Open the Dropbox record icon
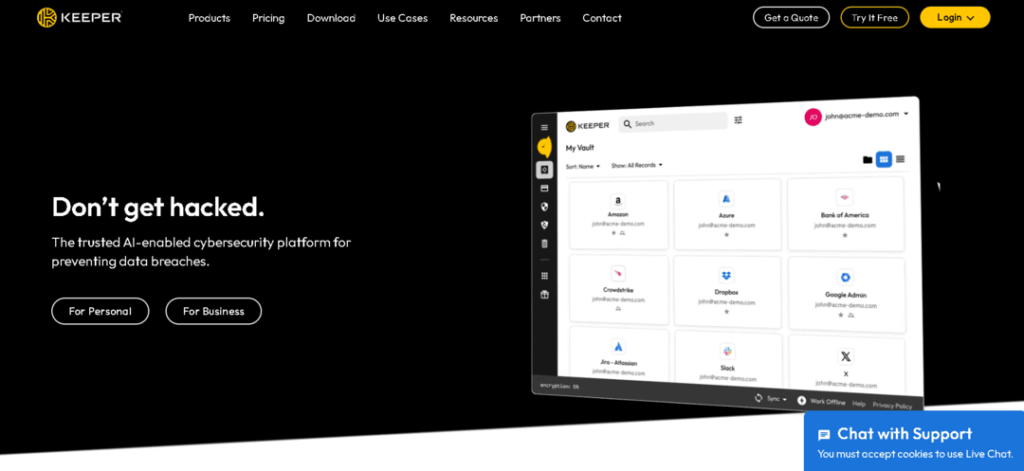The height and width of the screenshot is (471, 1024). pyautogui.click(x=726, y=275)
